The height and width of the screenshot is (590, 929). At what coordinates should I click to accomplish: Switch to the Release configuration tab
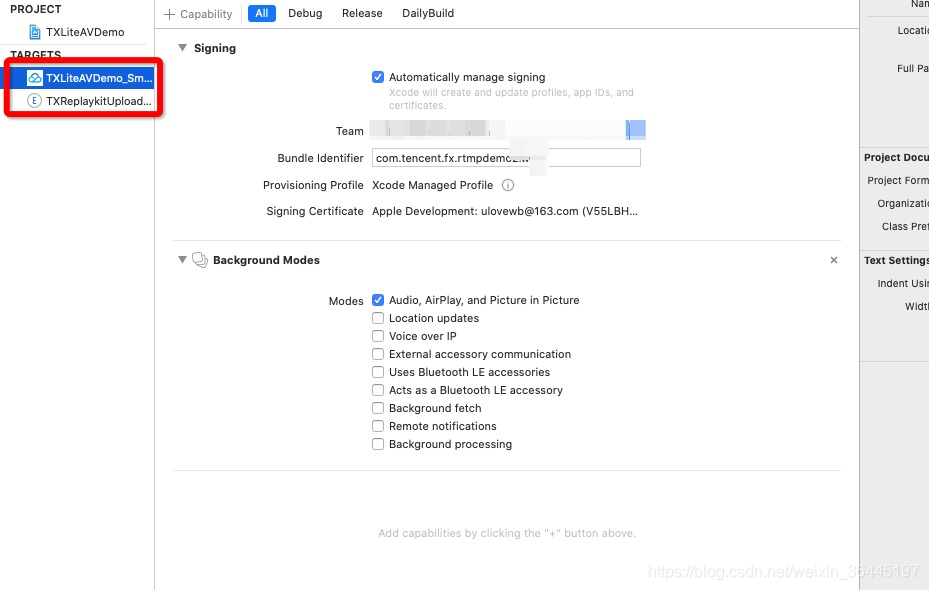click(x=362, y=13)
